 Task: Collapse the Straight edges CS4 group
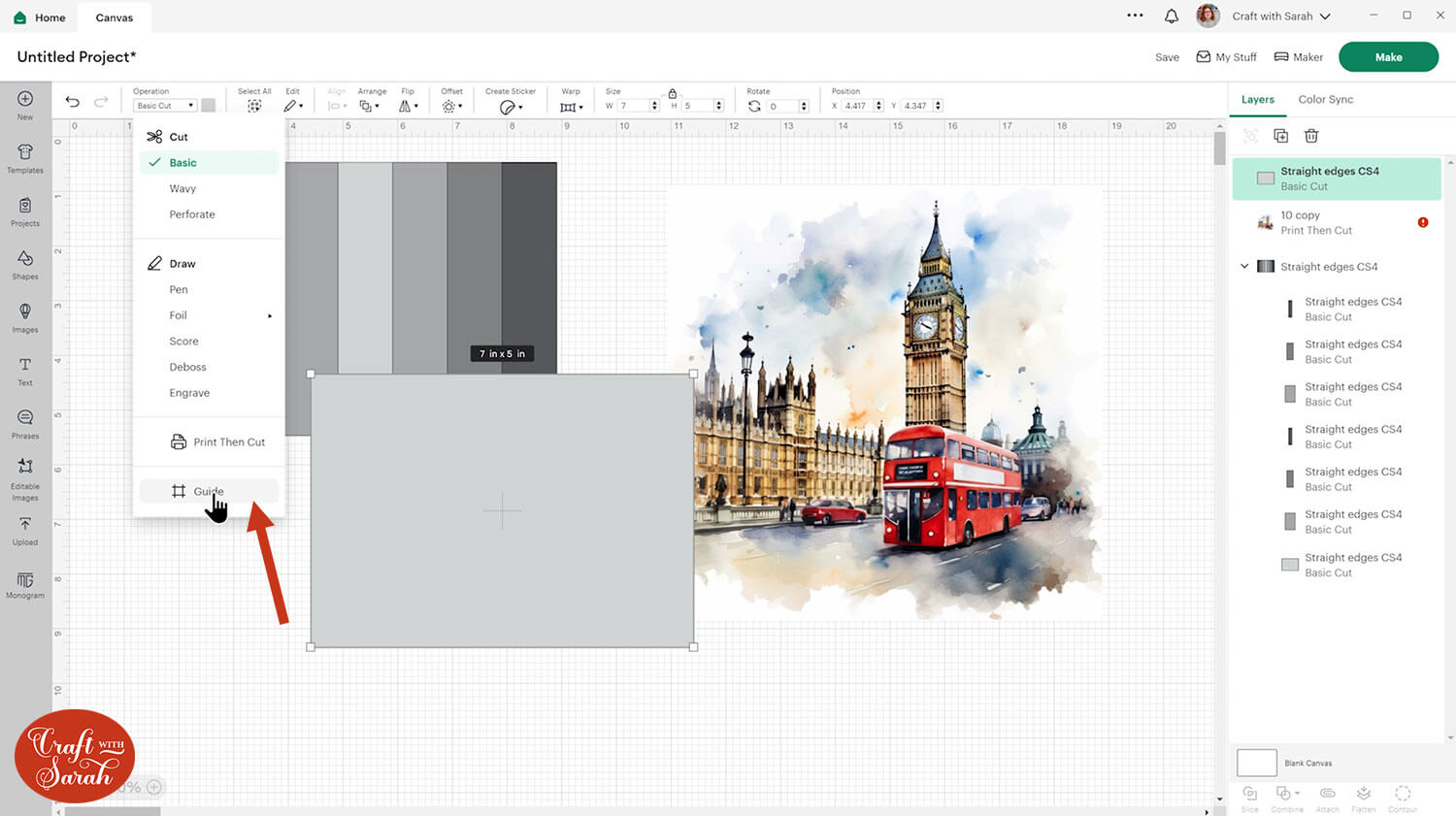coord(1244,267)
